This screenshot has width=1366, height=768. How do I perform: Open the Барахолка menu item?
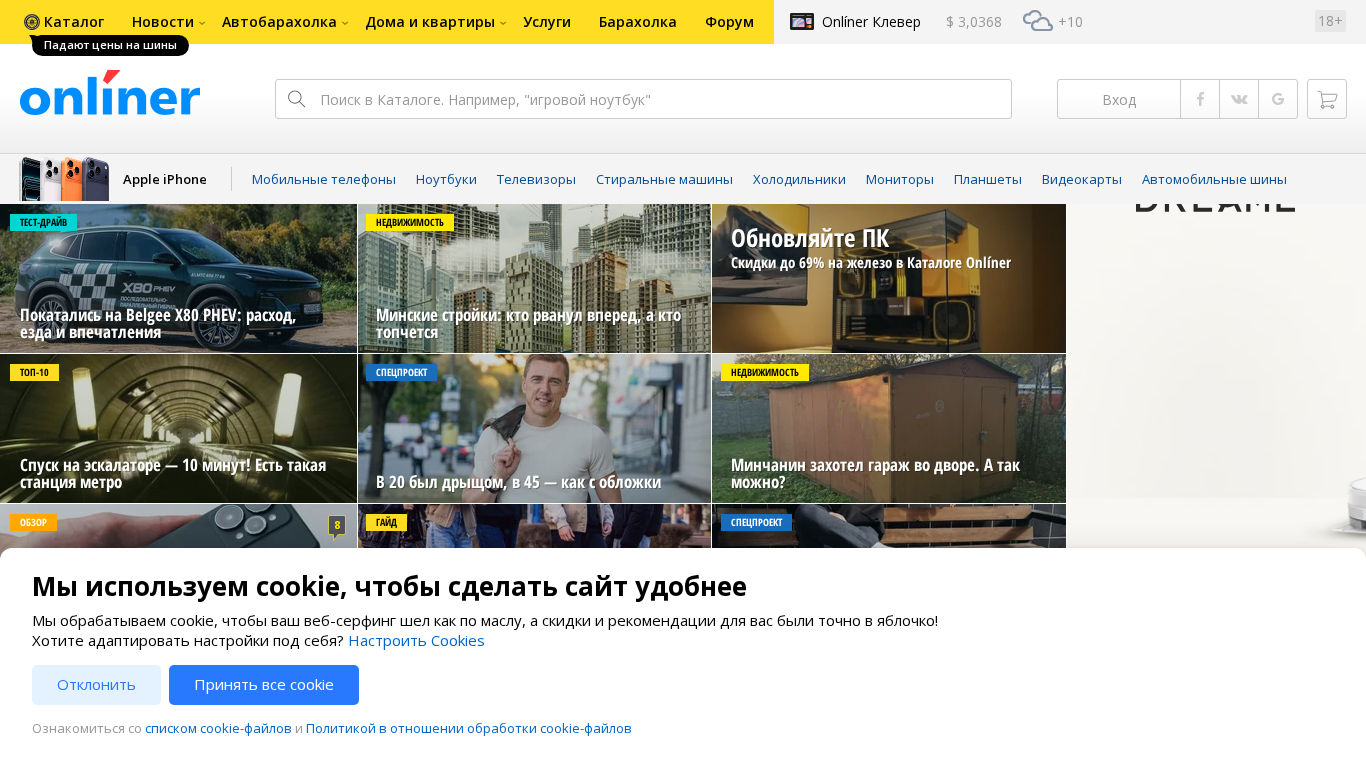coord(638,22)
